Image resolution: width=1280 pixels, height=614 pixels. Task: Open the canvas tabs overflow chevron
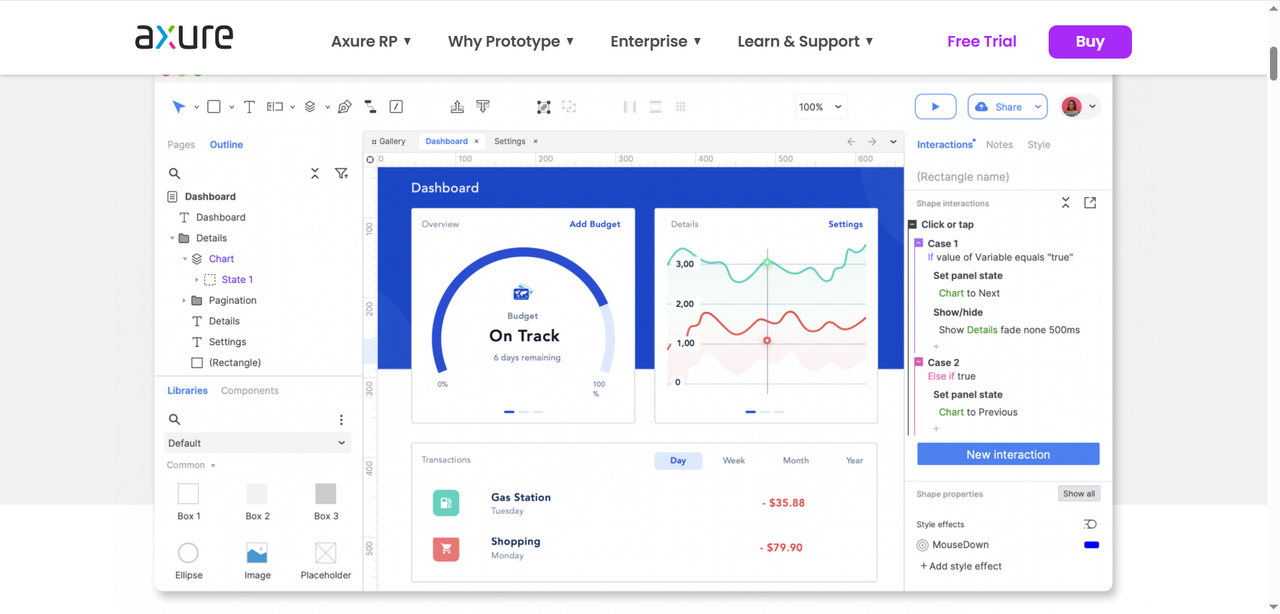[894, 142]
